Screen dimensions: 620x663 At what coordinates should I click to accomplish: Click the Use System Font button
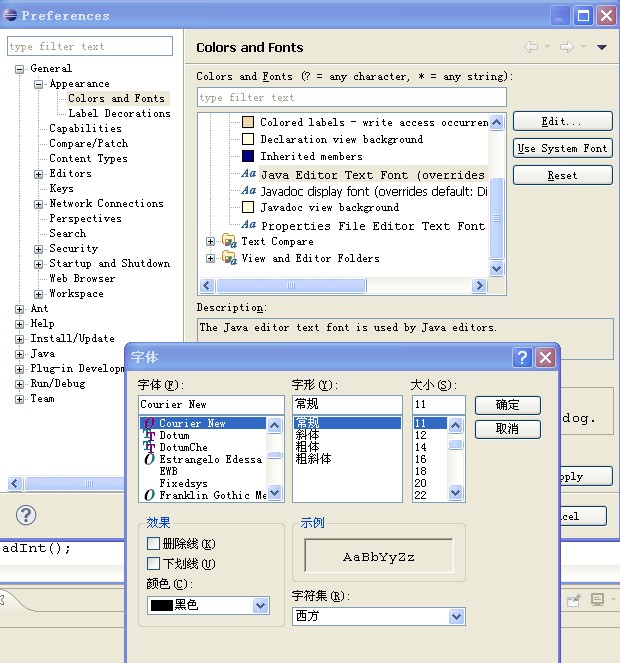point(562,148)
